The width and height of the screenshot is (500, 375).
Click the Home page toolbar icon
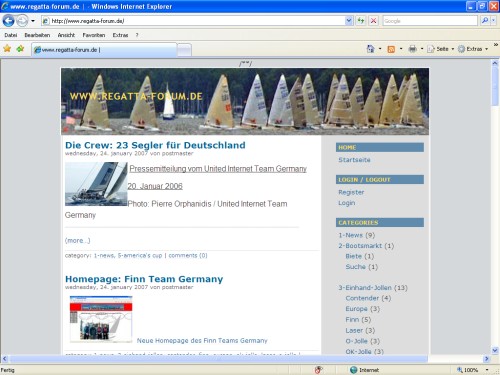pyautogui.click(x=370, y=49)
